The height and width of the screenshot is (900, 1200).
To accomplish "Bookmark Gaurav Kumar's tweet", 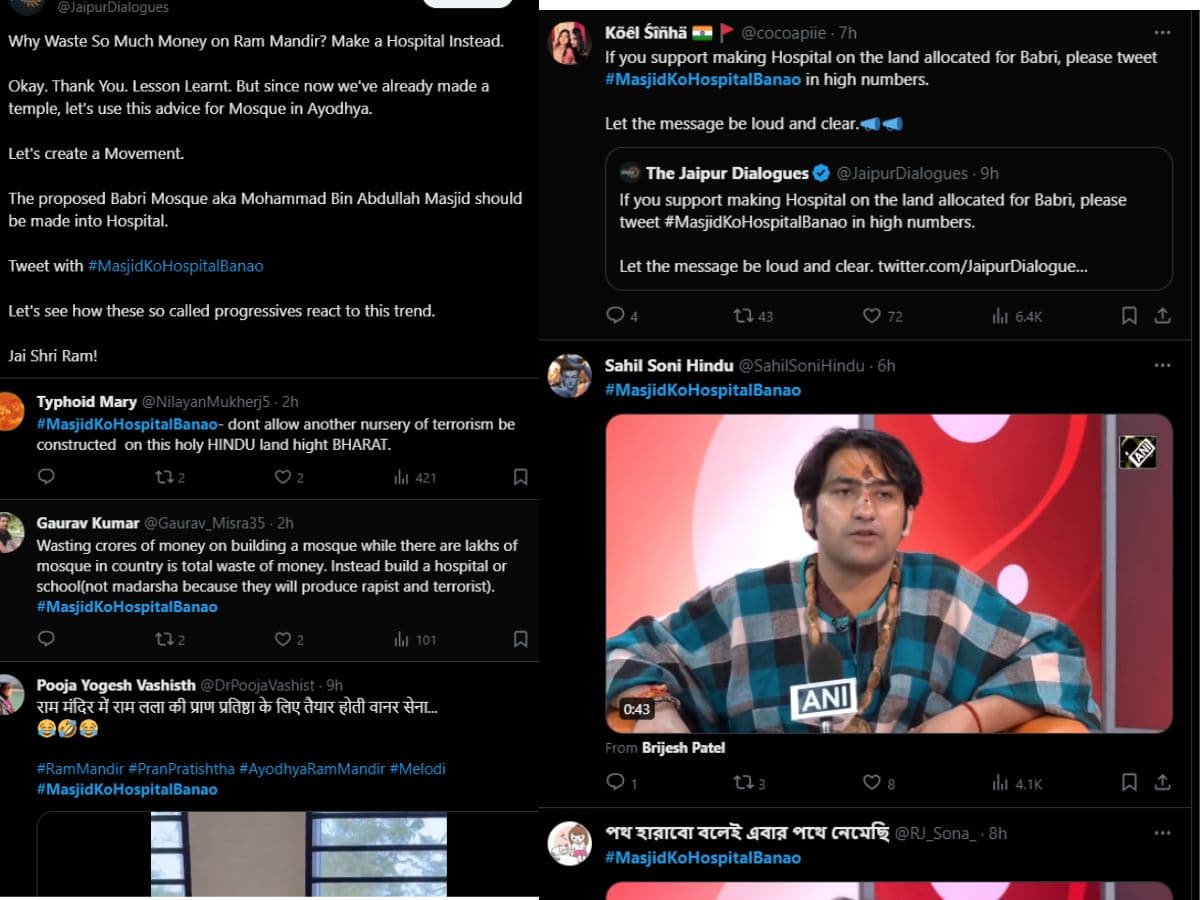I will point(520,639).
